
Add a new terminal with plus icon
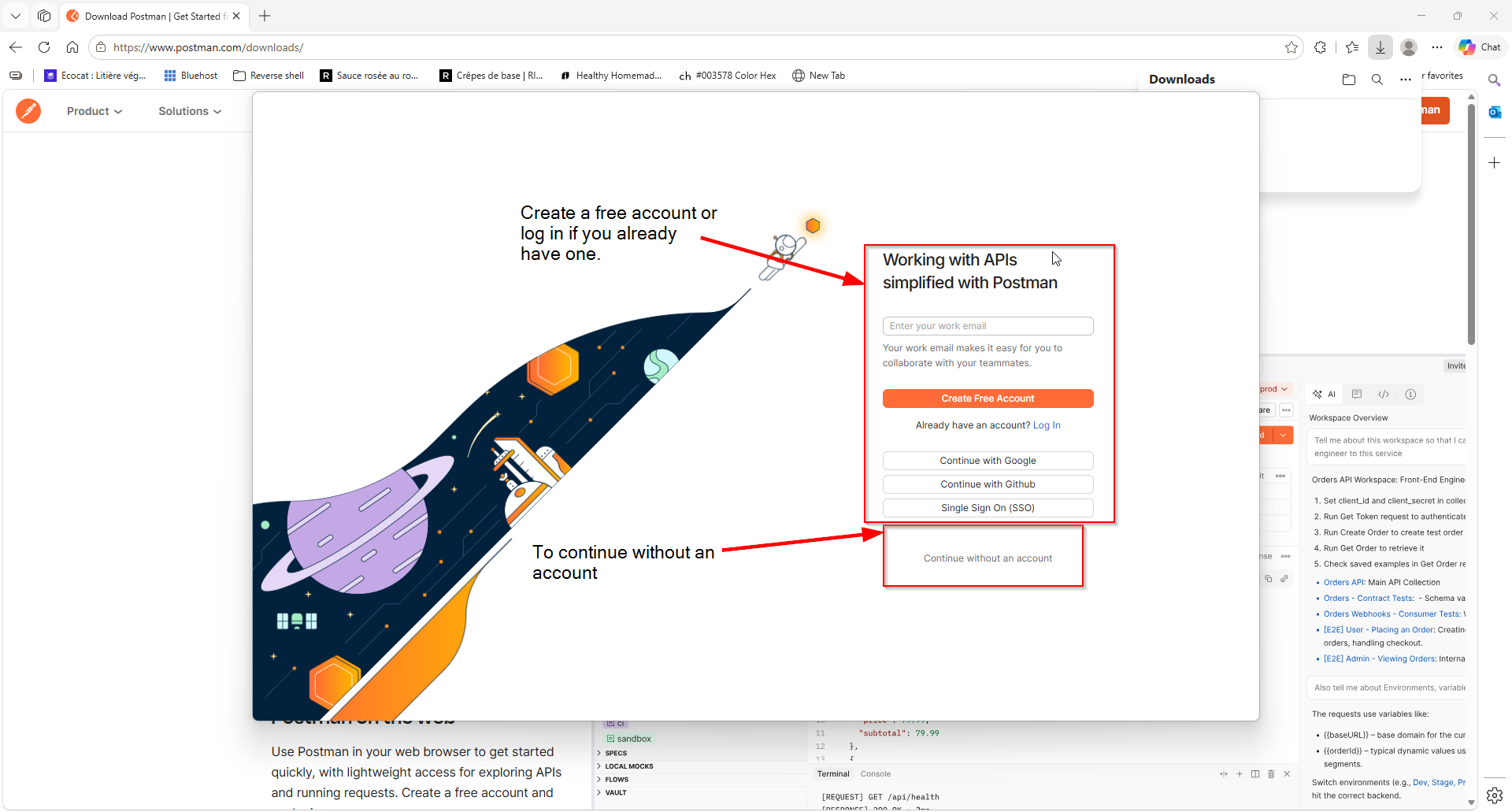pyautogui.click(x=1240, y=774)
